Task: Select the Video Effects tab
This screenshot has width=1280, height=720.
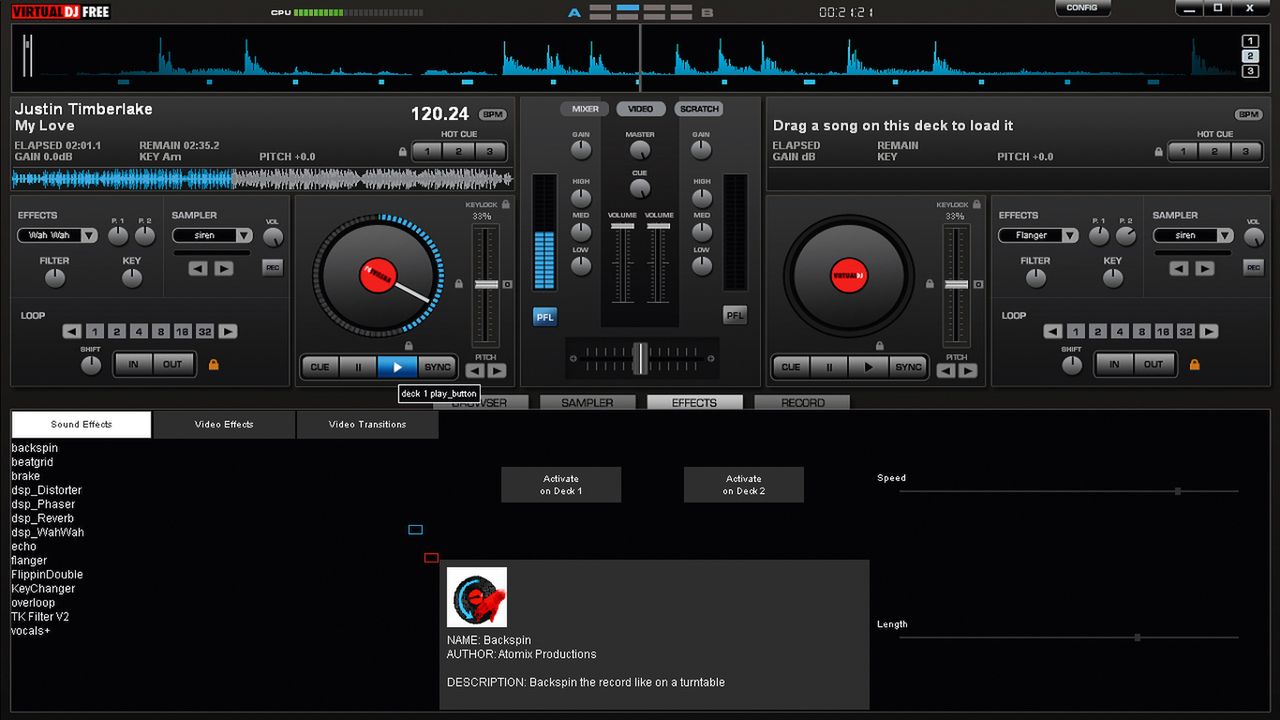Action: 224,424
